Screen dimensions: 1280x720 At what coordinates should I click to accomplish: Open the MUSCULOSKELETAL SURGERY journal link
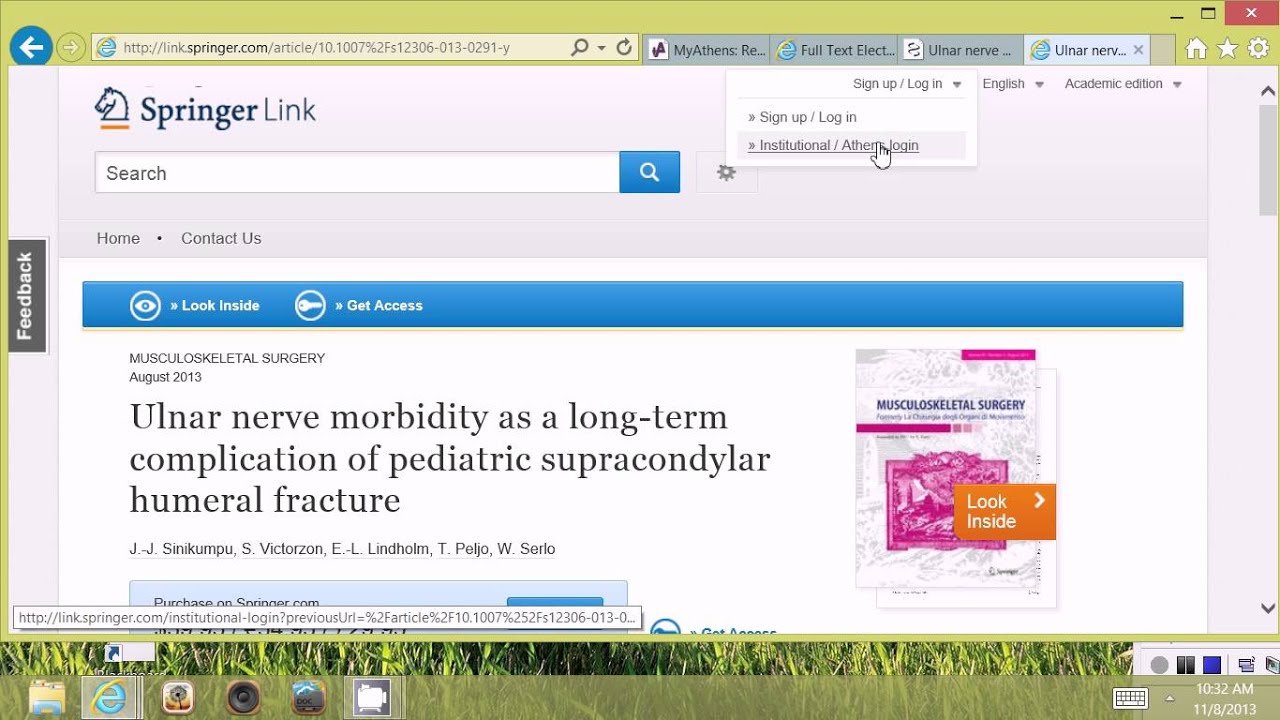click(x=227, y=358)
